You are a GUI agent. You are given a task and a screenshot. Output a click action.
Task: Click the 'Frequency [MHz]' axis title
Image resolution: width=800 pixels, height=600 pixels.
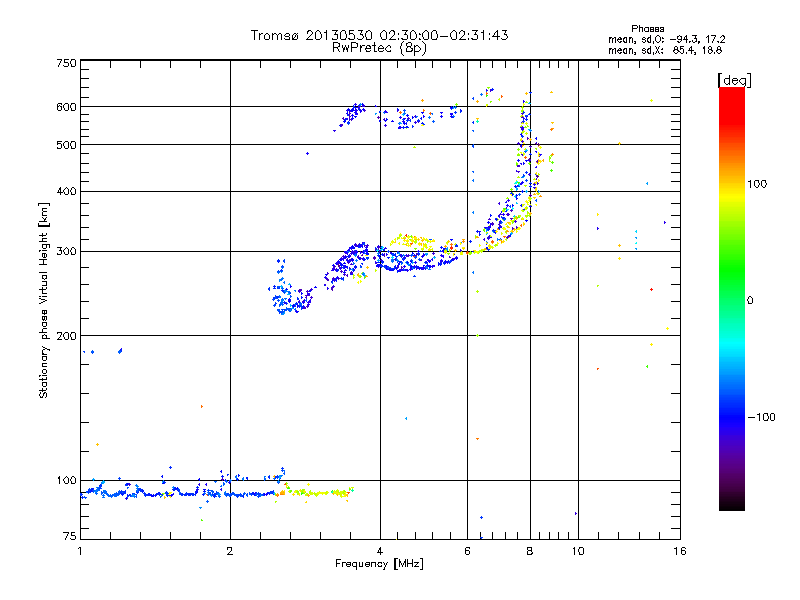[379, 563]
